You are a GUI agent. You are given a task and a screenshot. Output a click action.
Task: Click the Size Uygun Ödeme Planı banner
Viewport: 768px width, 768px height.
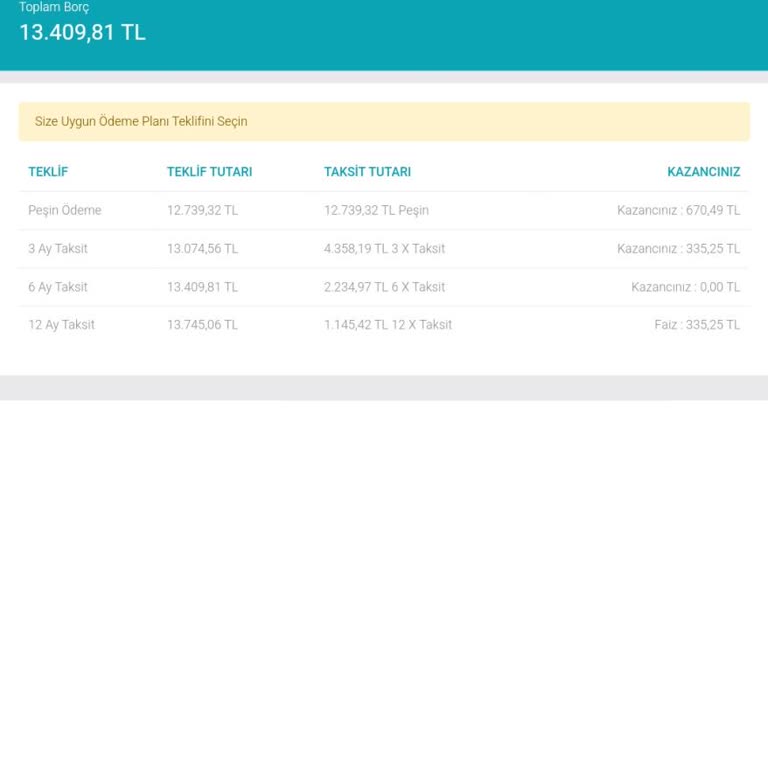[x=384, y=121]
